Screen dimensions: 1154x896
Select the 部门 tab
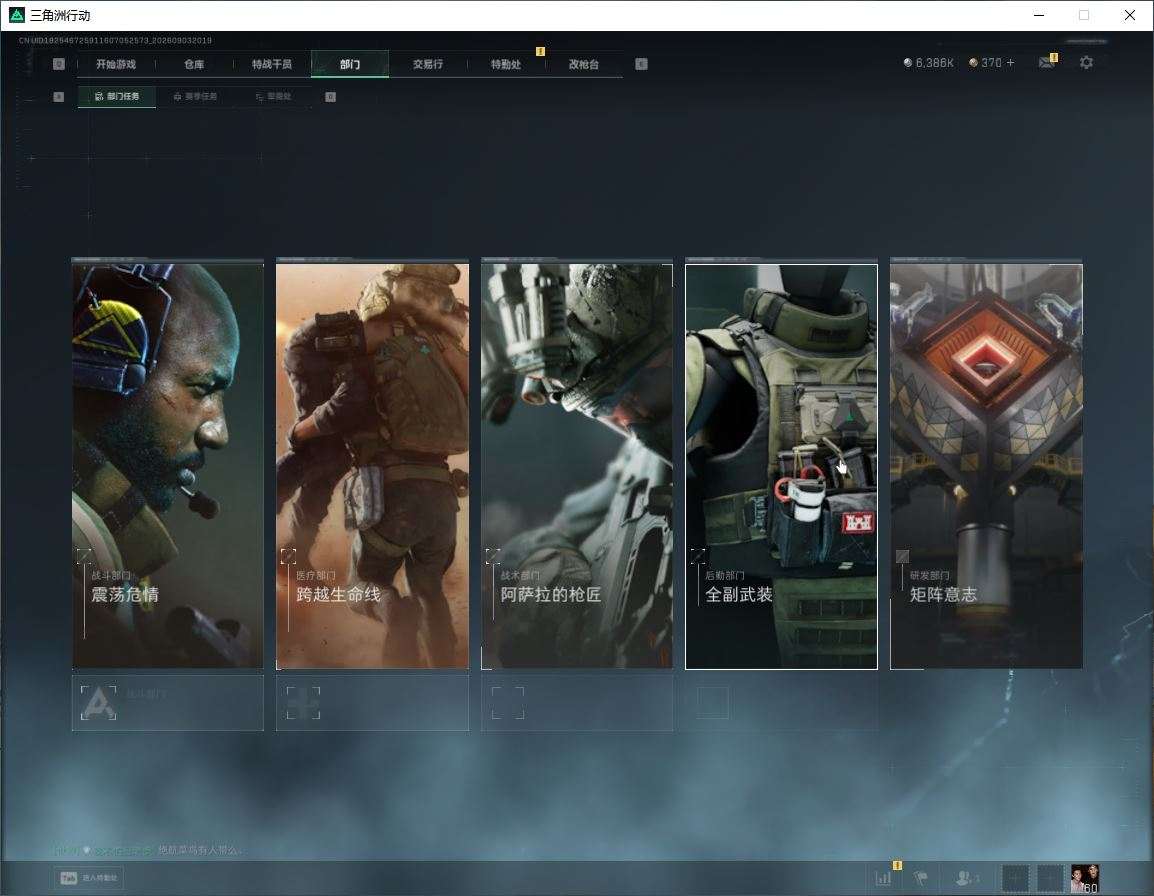[350, 64]
